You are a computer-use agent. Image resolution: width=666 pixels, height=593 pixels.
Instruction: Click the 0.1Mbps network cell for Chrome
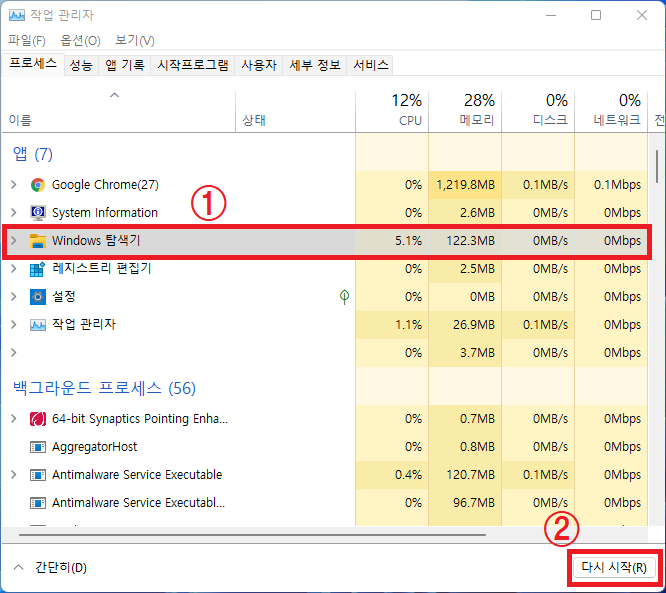(611, 185)
